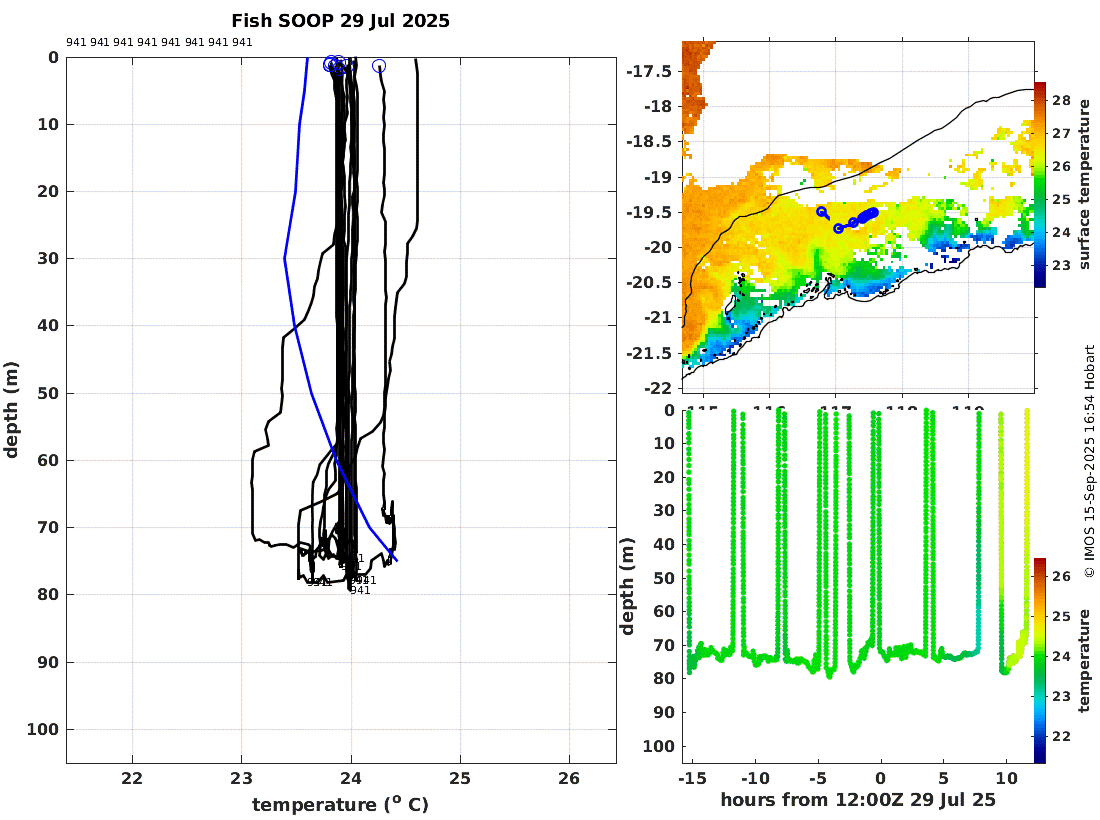Screen dimensions: 1100x820
Task: Click the isolated blue circle marker near 24.3°C
Action: pos(379,66)
